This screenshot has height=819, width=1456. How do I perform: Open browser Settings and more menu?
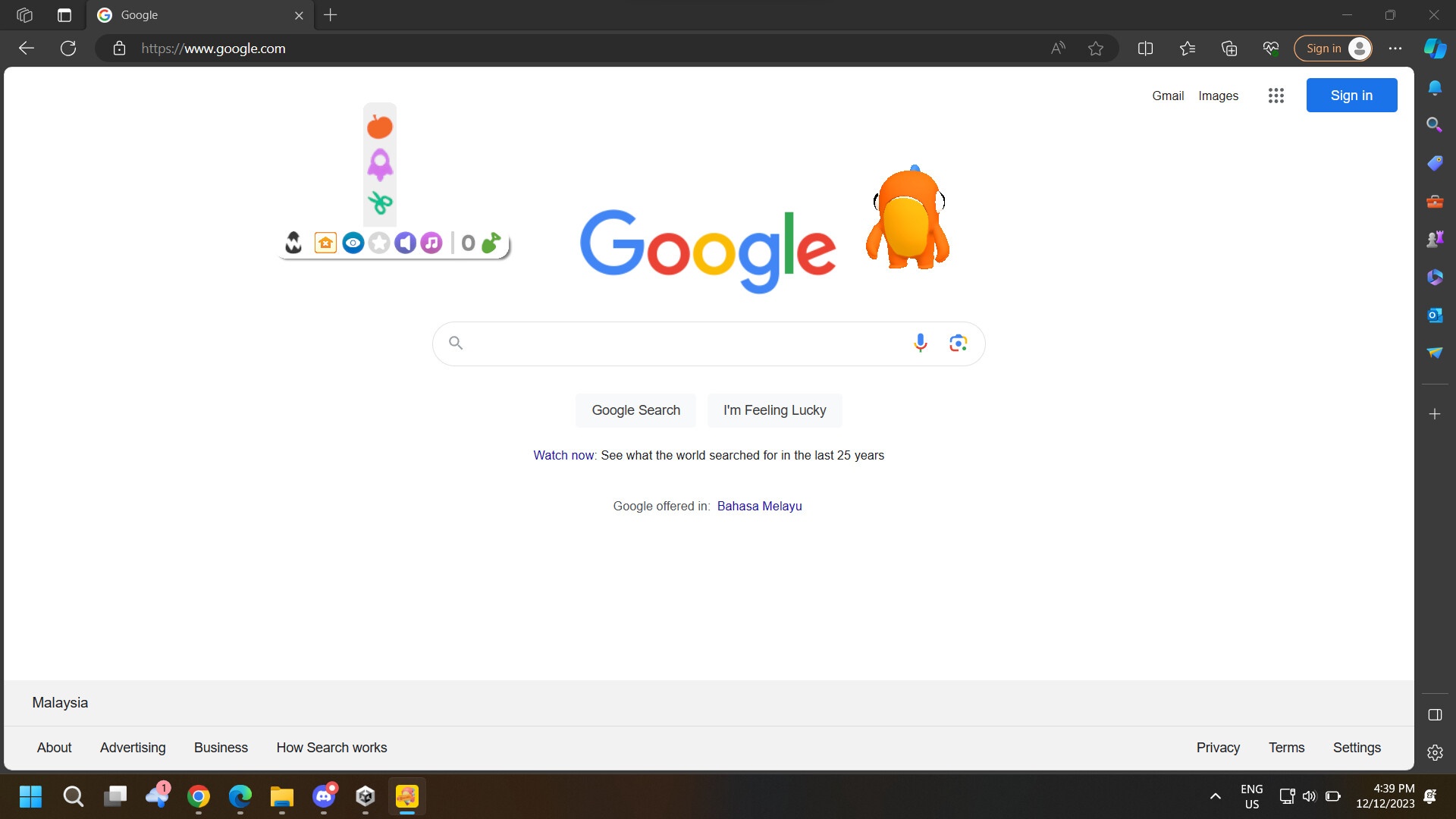(x=1395, y=49)
